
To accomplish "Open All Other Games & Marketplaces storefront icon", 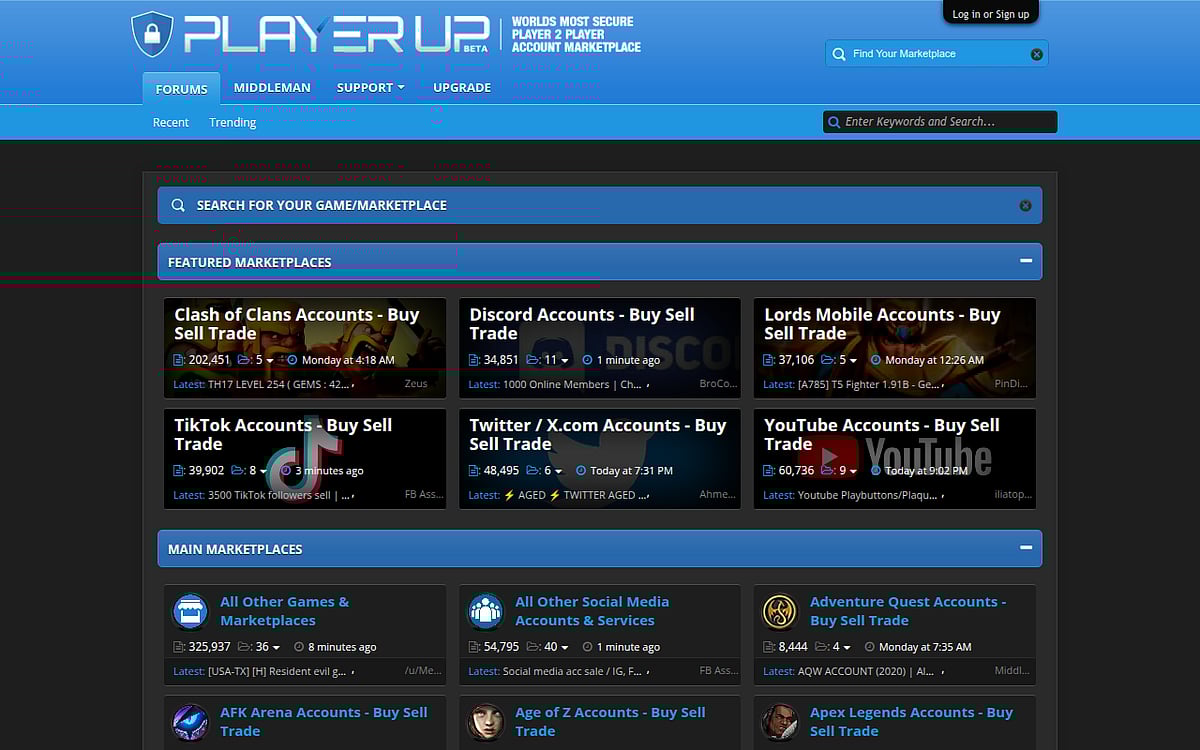I will 190,611.
